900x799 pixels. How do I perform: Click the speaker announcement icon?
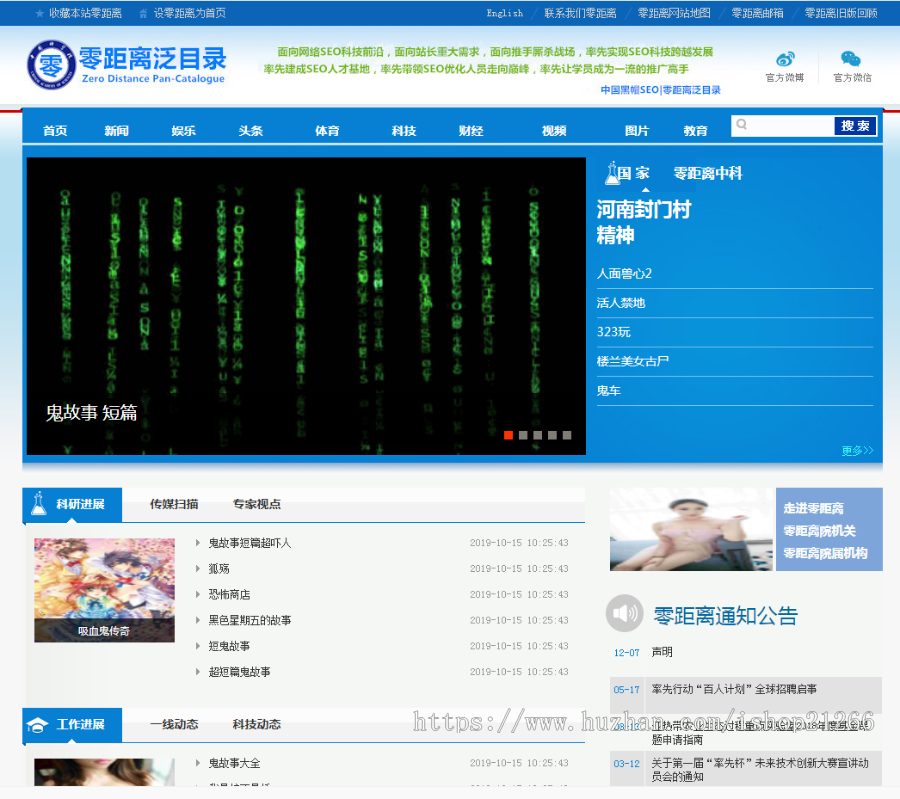tap(625, 613)
